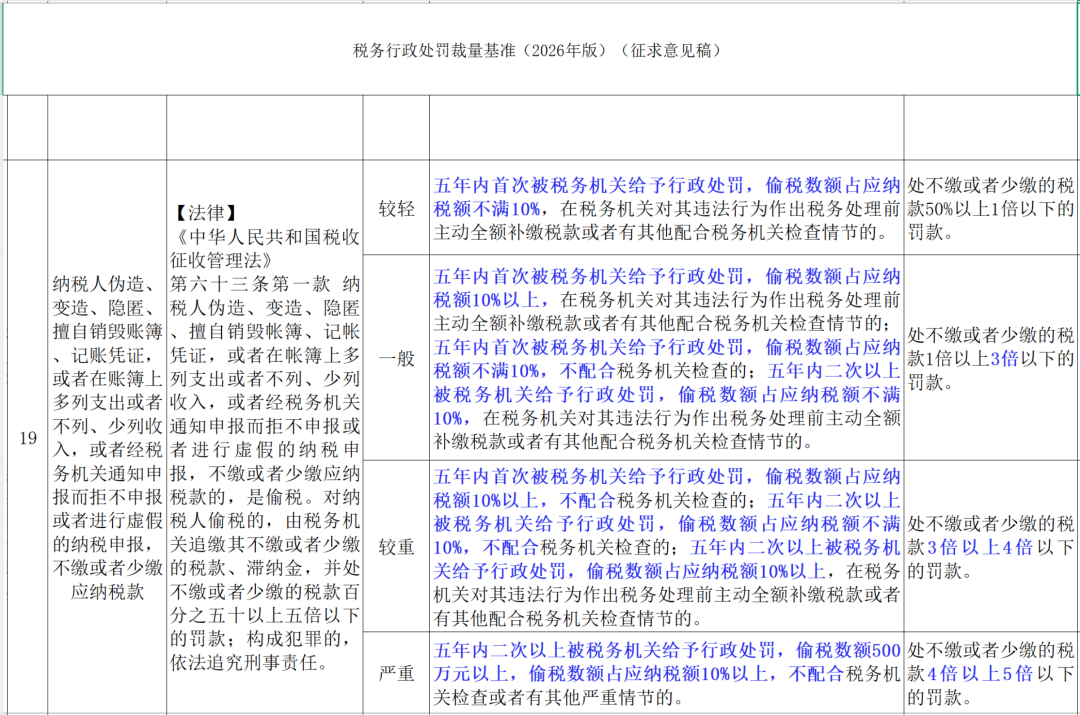
Task: Select the title cell 税务行政处罚裁量基准（2026年版）
Action: [x=540, y=50]
